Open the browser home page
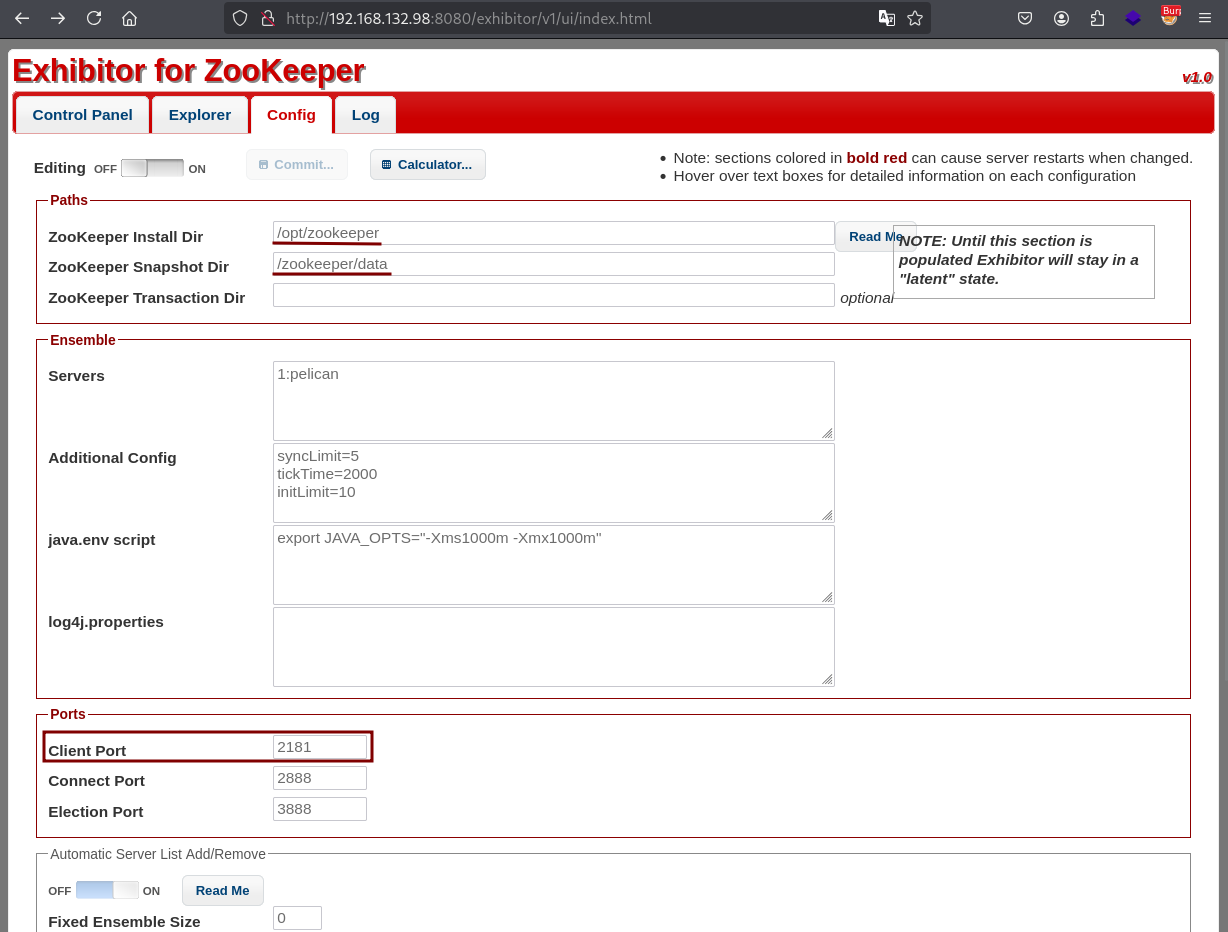 click(x=129, y=18)
